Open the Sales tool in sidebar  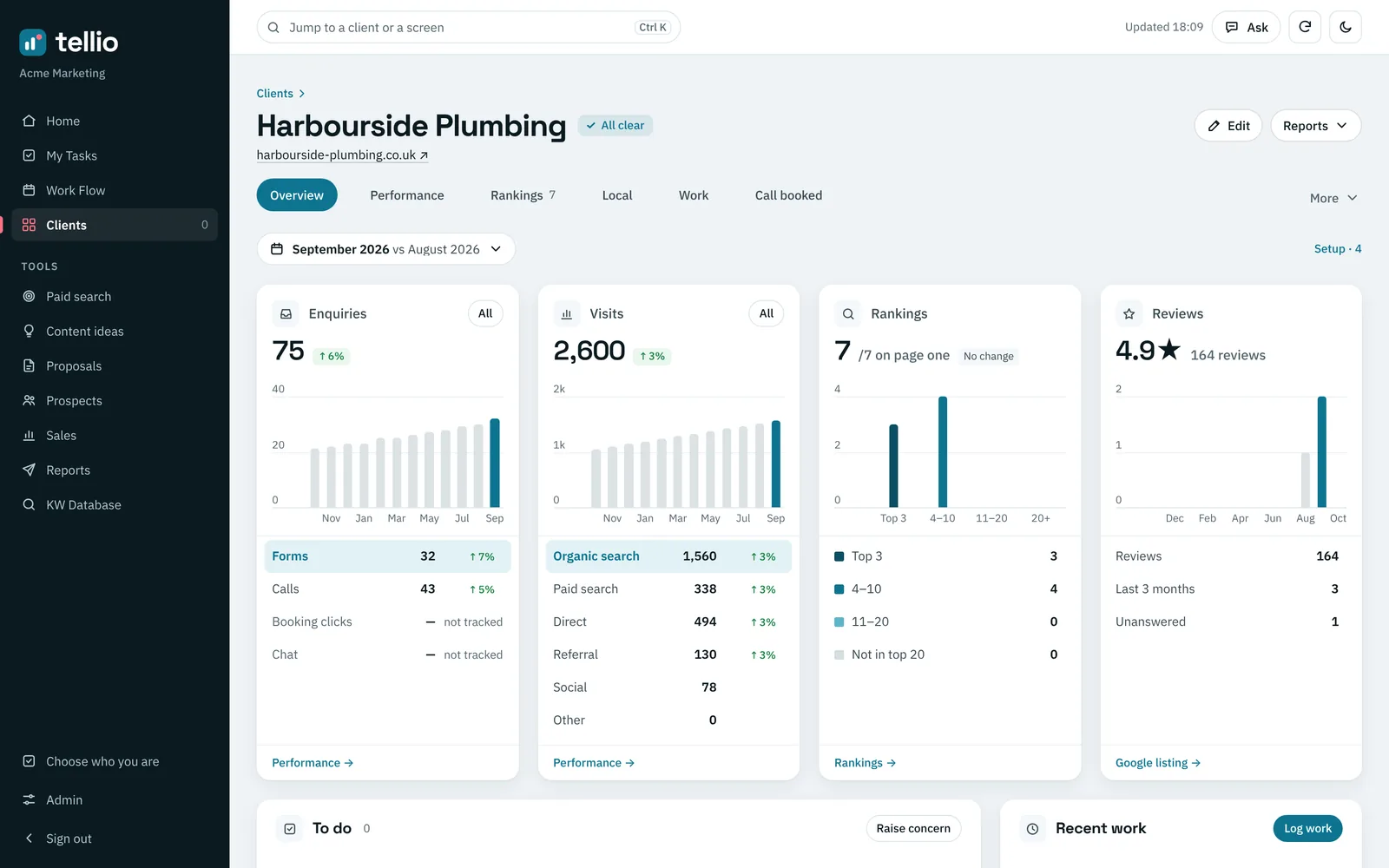click(x=115, y=436)
